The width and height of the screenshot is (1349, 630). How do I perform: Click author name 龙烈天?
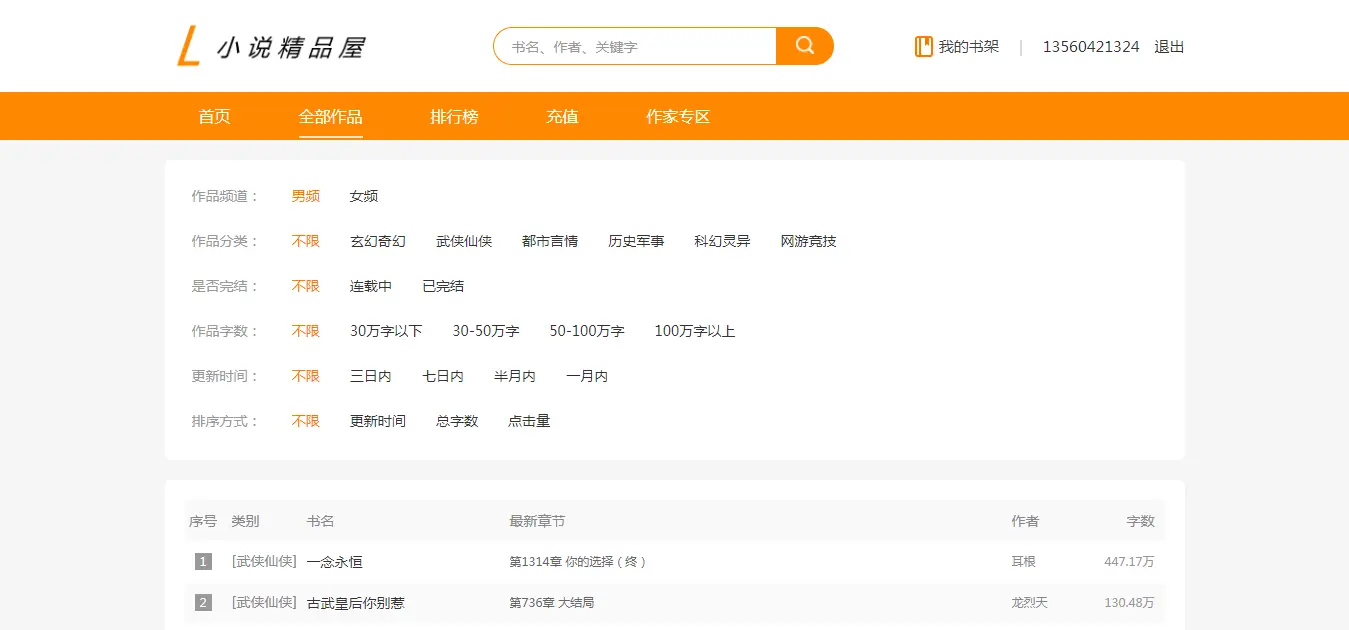(x=1030, y=603)
